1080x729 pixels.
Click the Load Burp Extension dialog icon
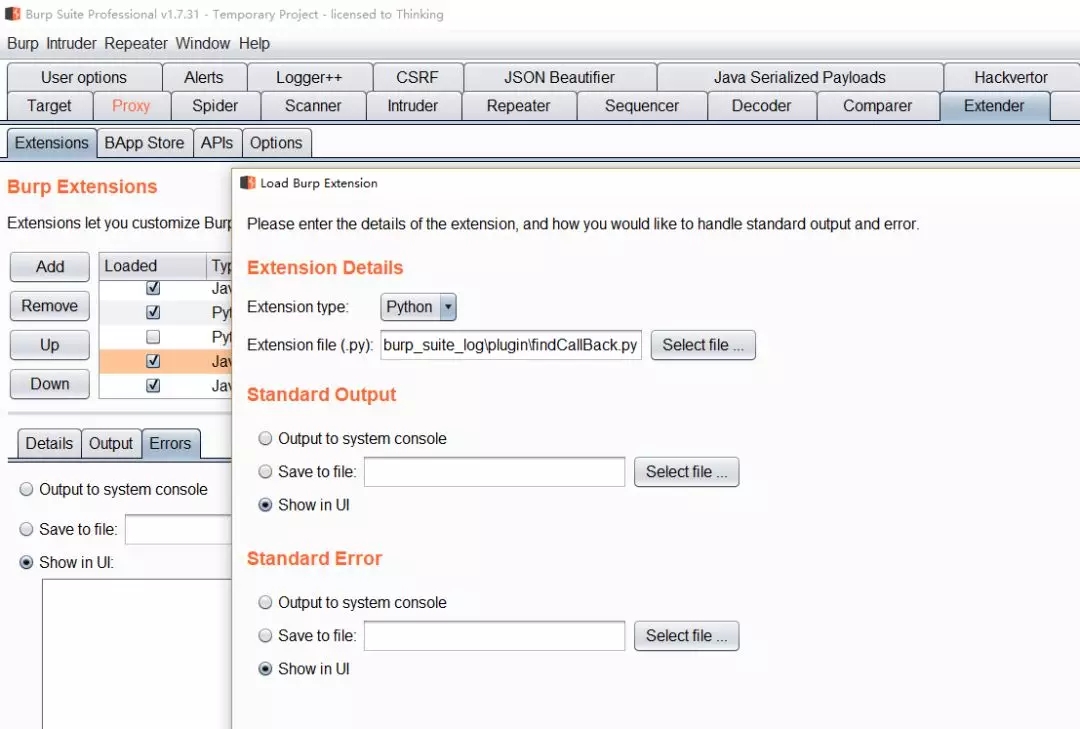click(247, 183)
